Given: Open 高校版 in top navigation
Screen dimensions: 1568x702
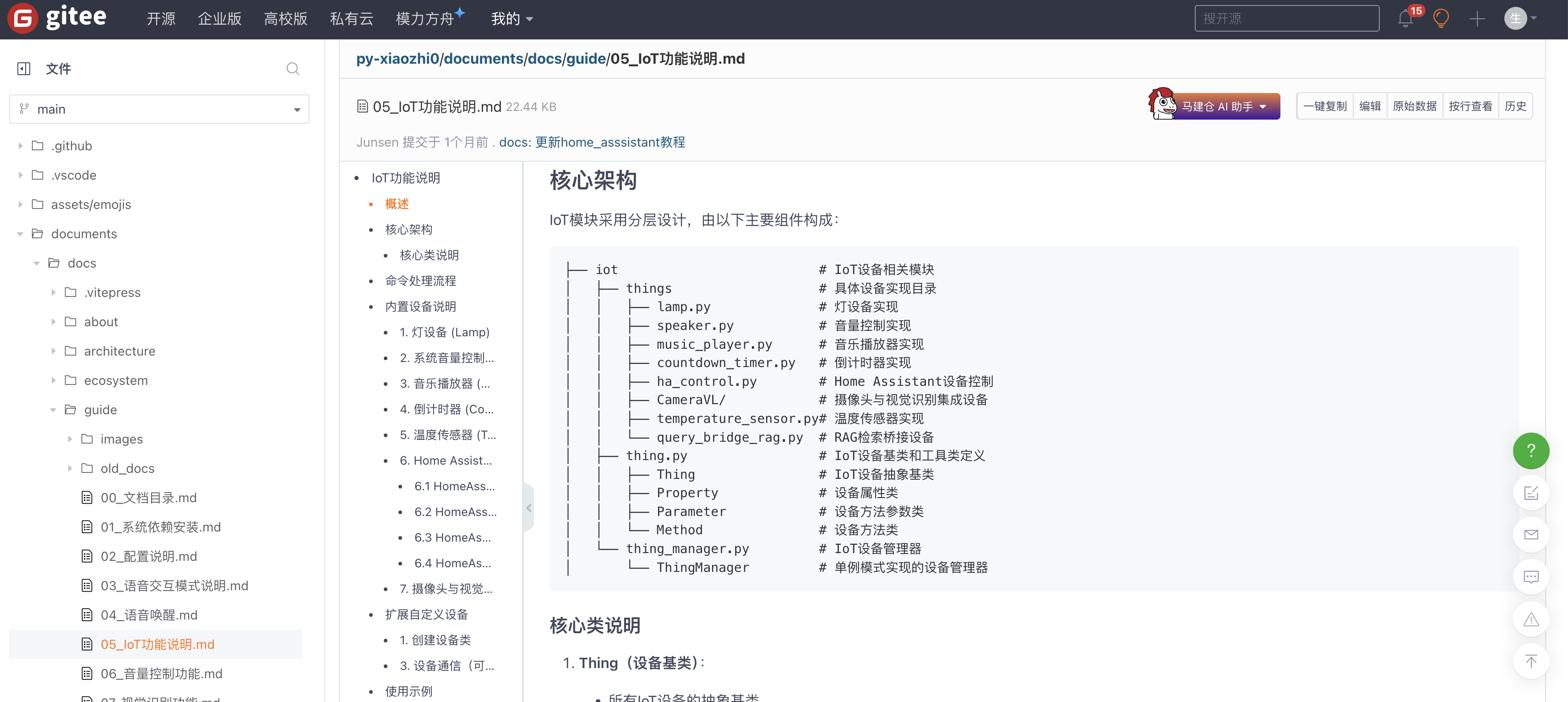Looking at the screenshot, I should pos(285,19).
